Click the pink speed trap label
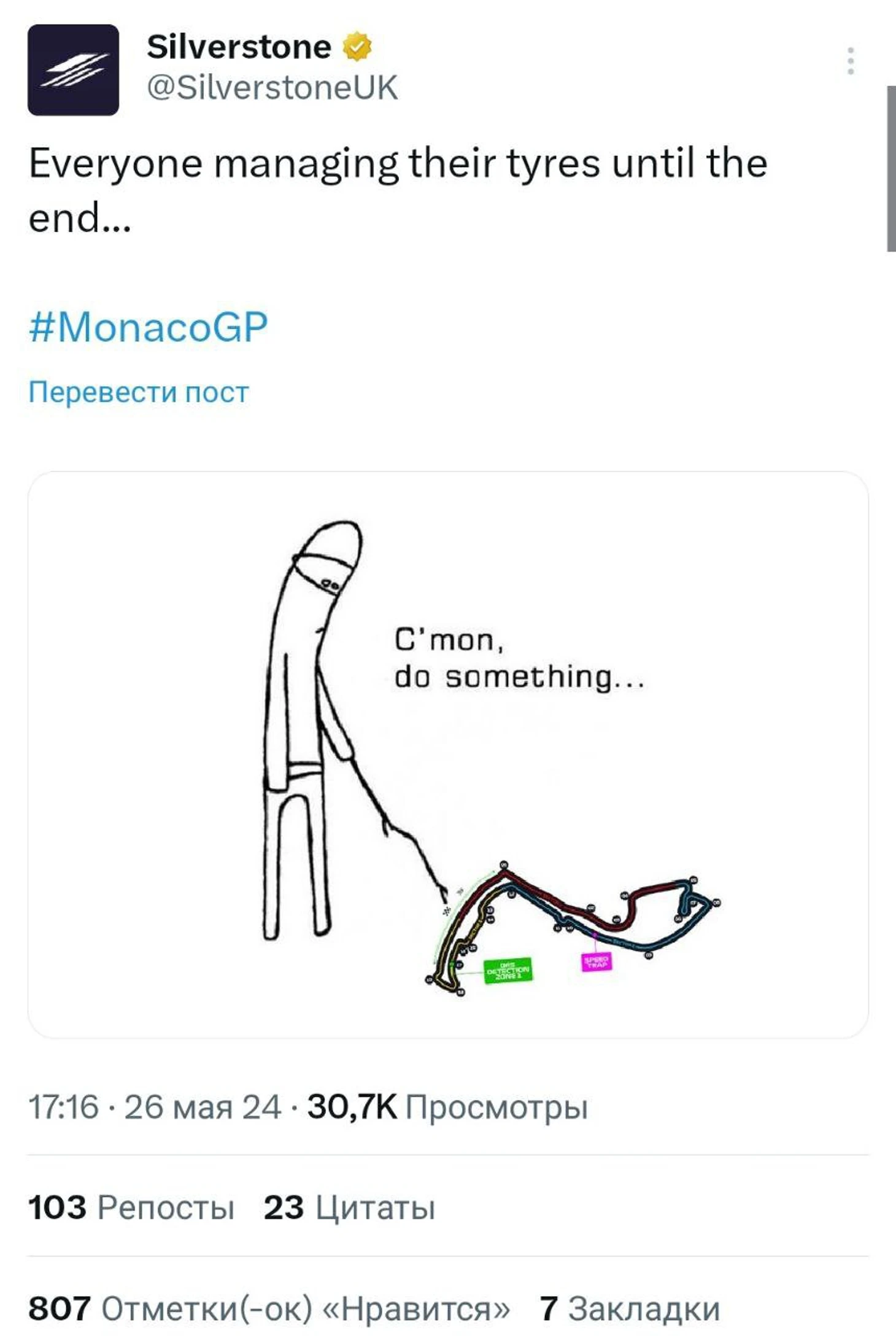The width and height of the screenshot is (896, 1336). pos(596,961)
